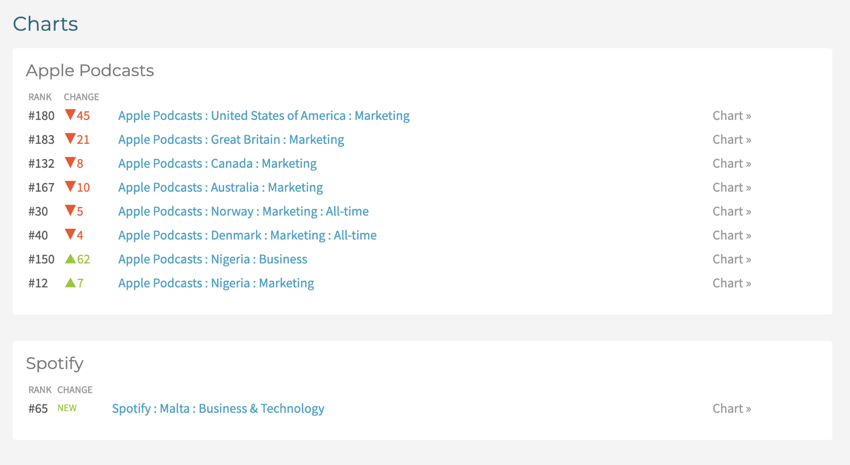Screen dimensions: 850x465
Task: View Chart » for United States Marketing row
Action: point(731,116)
